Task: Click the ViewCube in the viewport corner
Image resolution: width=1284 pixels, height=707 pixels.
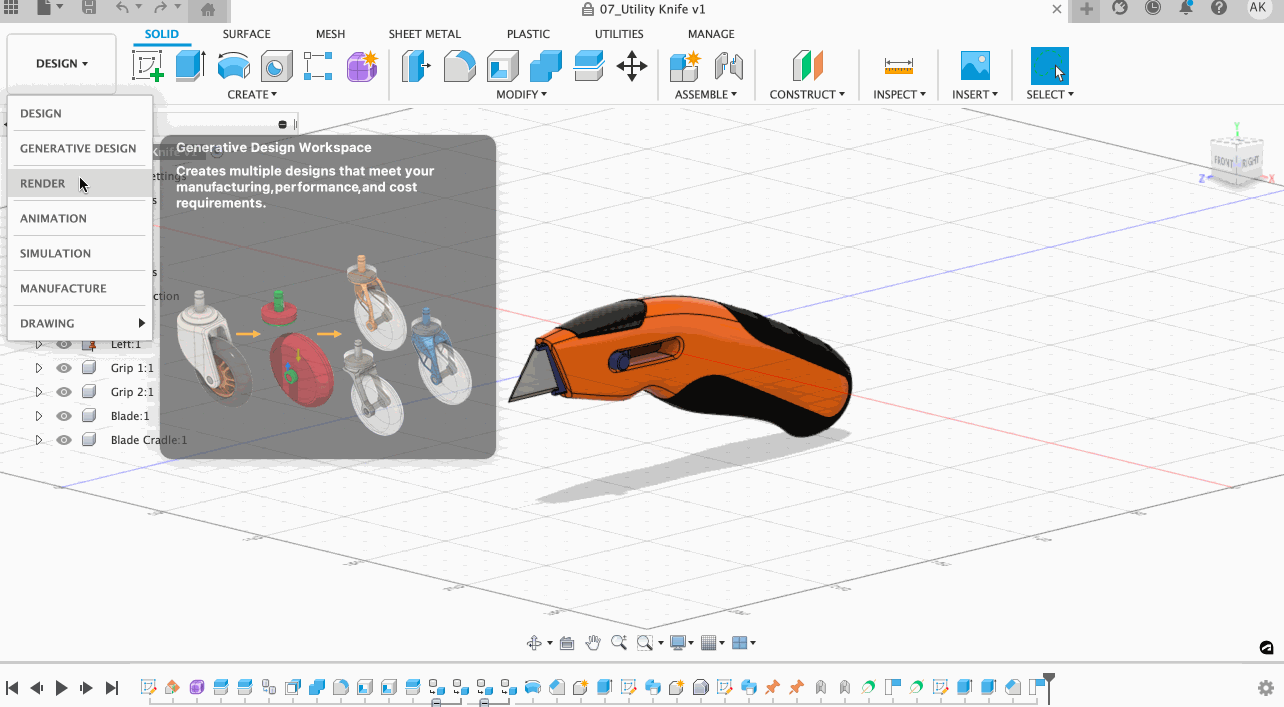Action: click(x=1237, y=158)
